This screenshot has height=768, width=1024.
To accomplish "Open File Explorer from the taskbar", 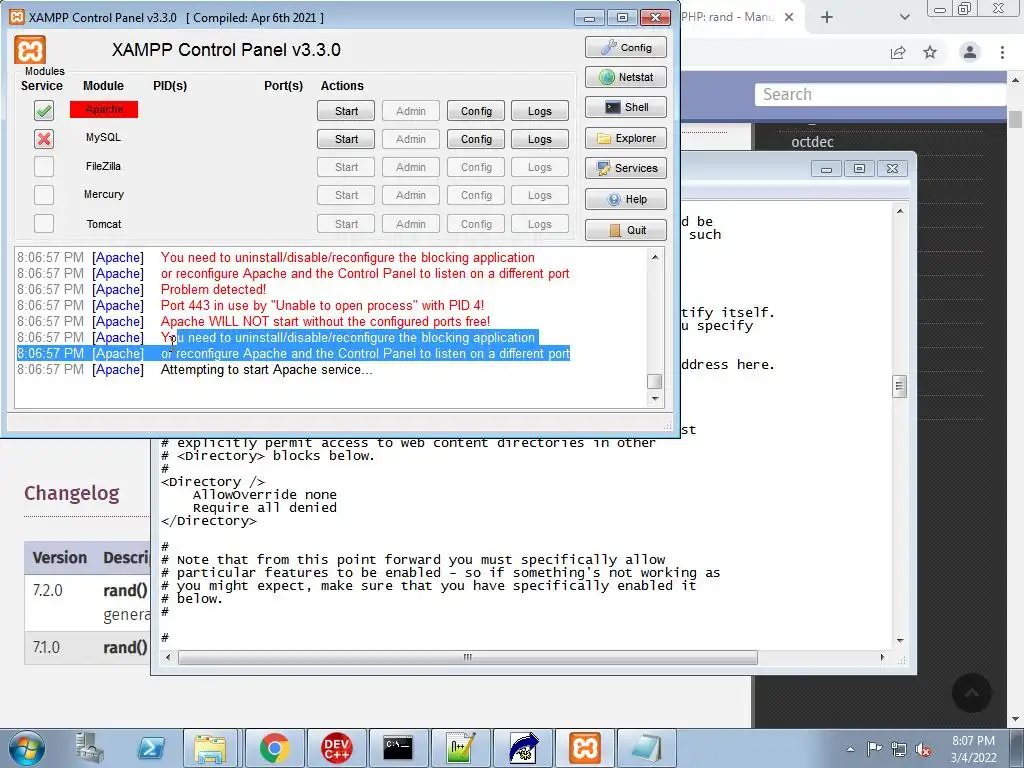I will point(212,748).
